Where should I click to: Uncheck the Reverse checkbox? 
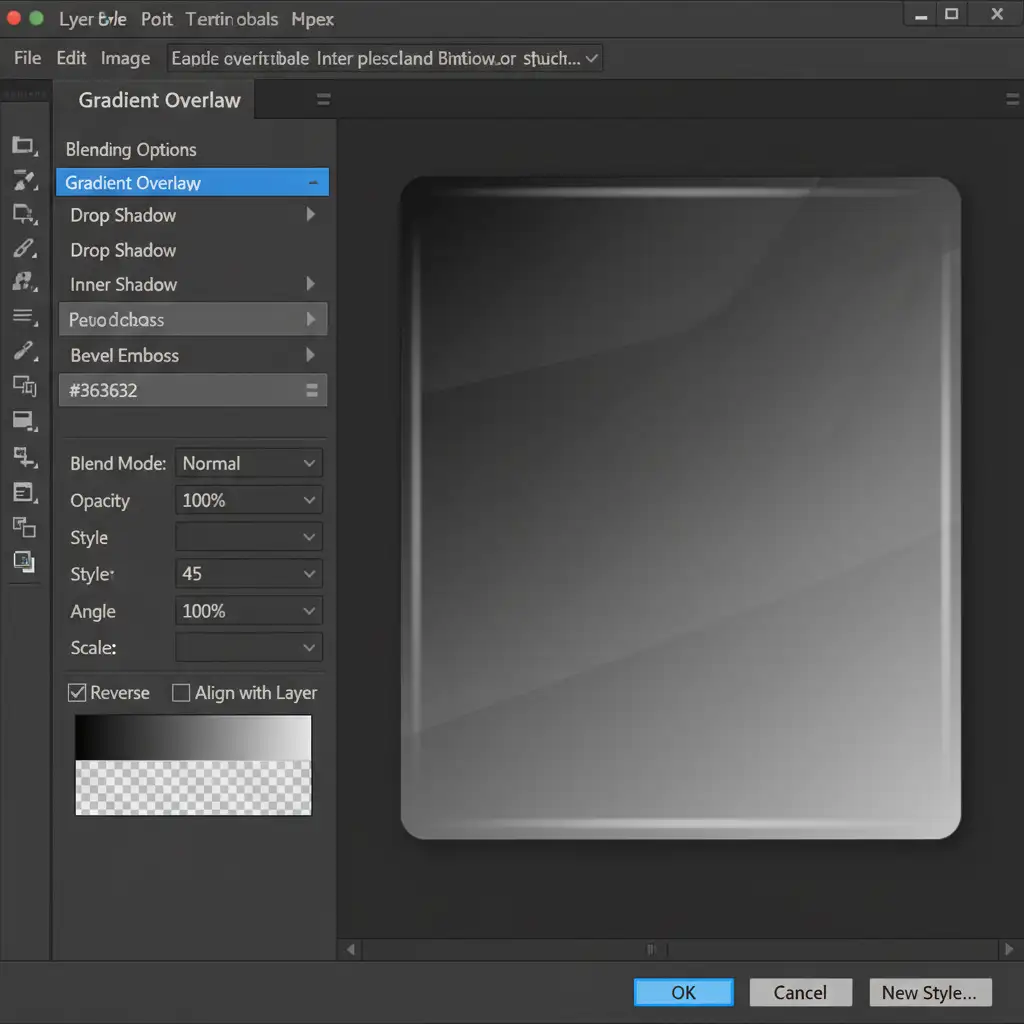[77, 693]
